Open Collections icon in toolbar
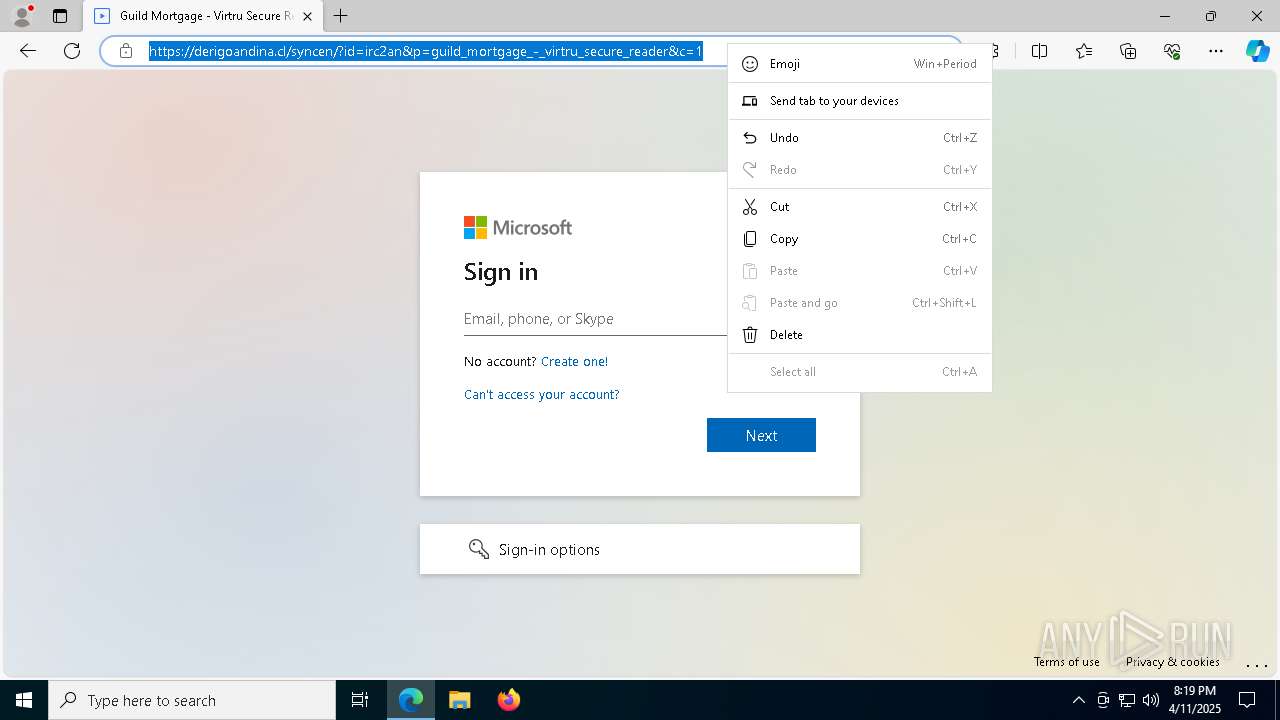This screenshot has height=720, width=1280. [x=1128, y=51]
